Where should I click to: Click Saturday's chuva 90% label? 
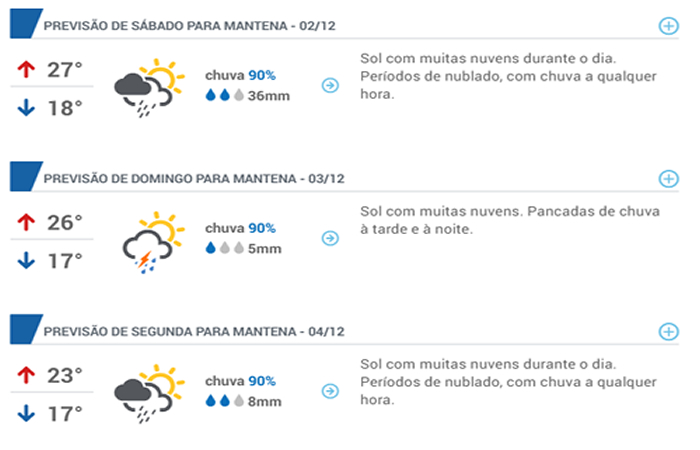tap(240, 75)
